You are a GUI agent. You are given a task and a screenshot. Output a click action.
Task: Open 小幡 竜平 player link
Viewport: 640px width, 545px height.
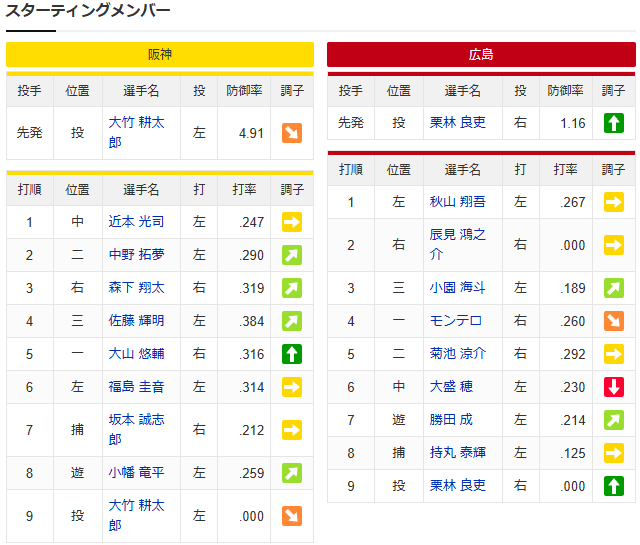click(136, 473)
